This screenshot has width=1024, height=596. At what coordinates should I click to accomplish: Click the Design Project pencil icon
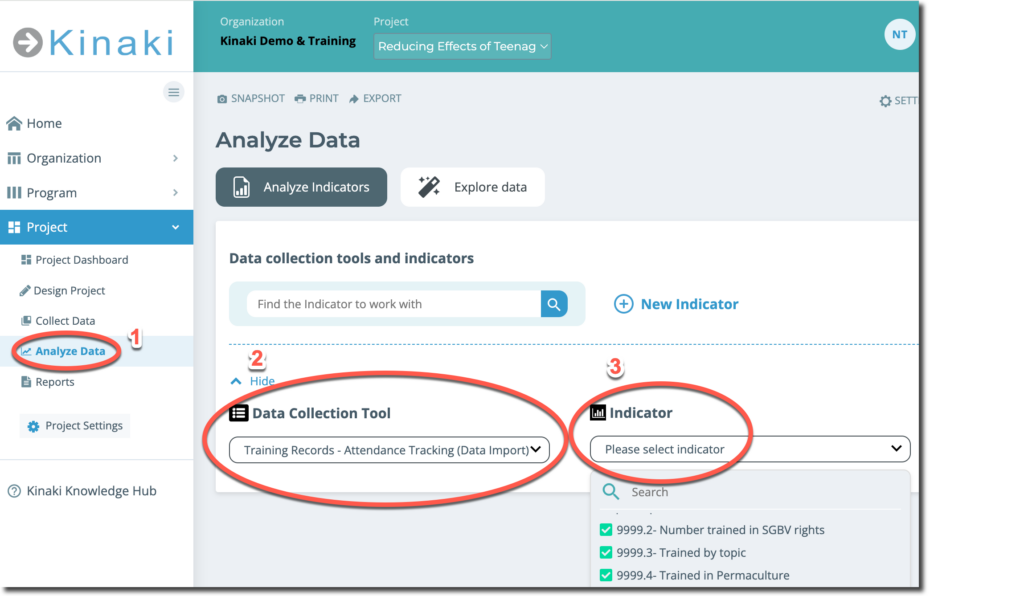click(25, 290)
